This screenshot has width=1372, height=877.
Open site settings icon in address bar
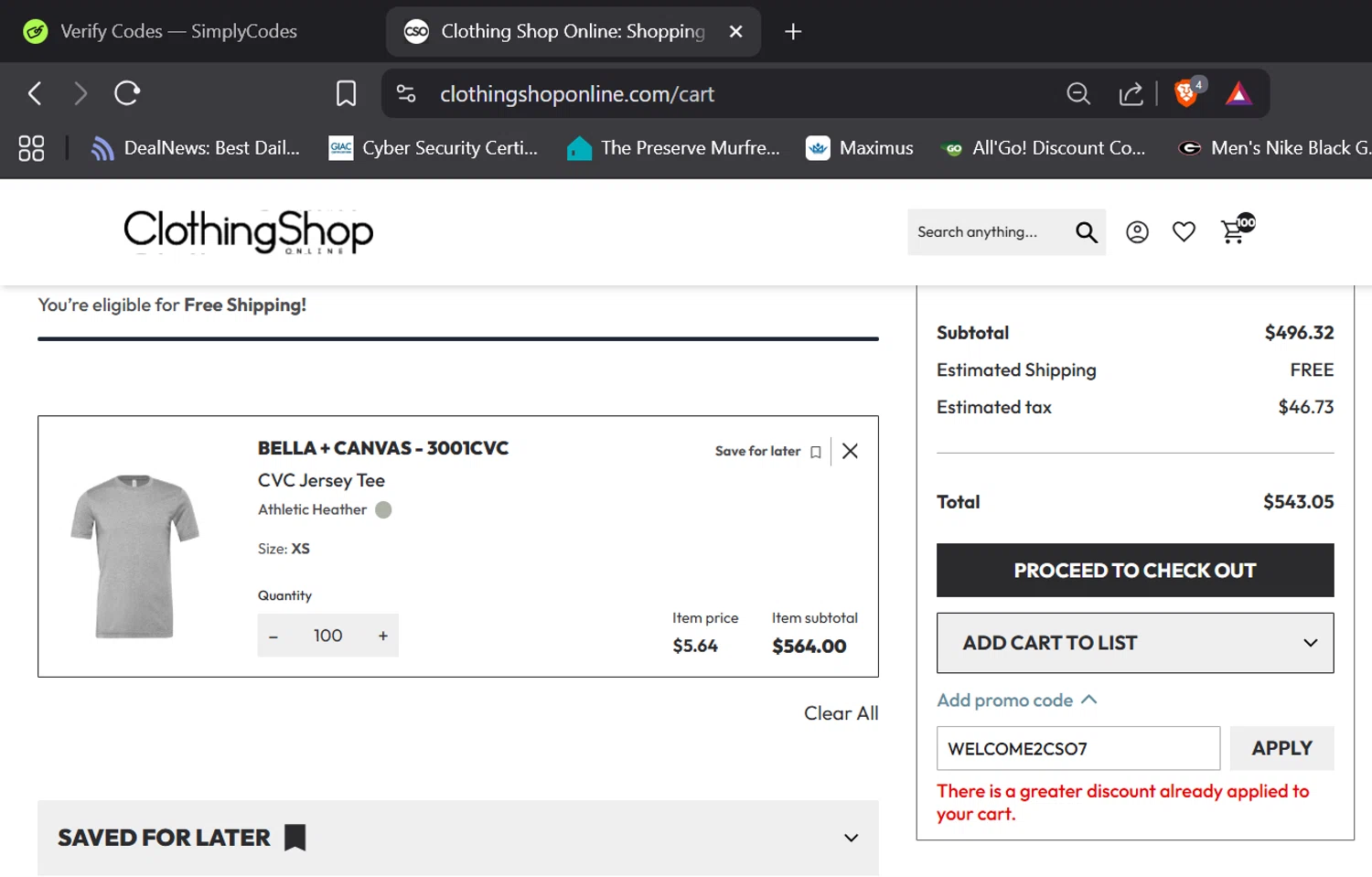point(406,93)
